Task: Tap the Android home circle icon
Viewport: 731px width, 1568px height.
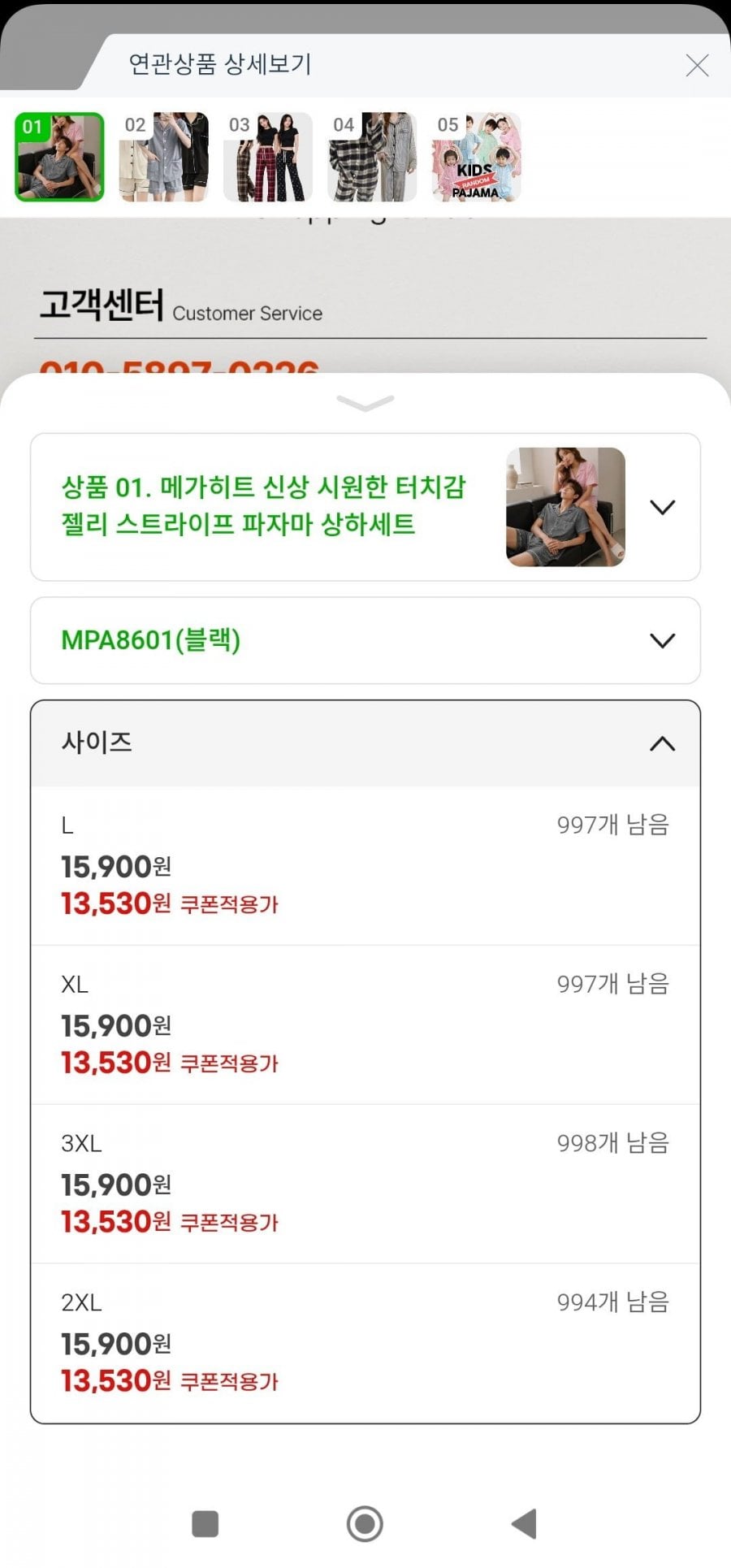Action: (x=365, y=1524)
